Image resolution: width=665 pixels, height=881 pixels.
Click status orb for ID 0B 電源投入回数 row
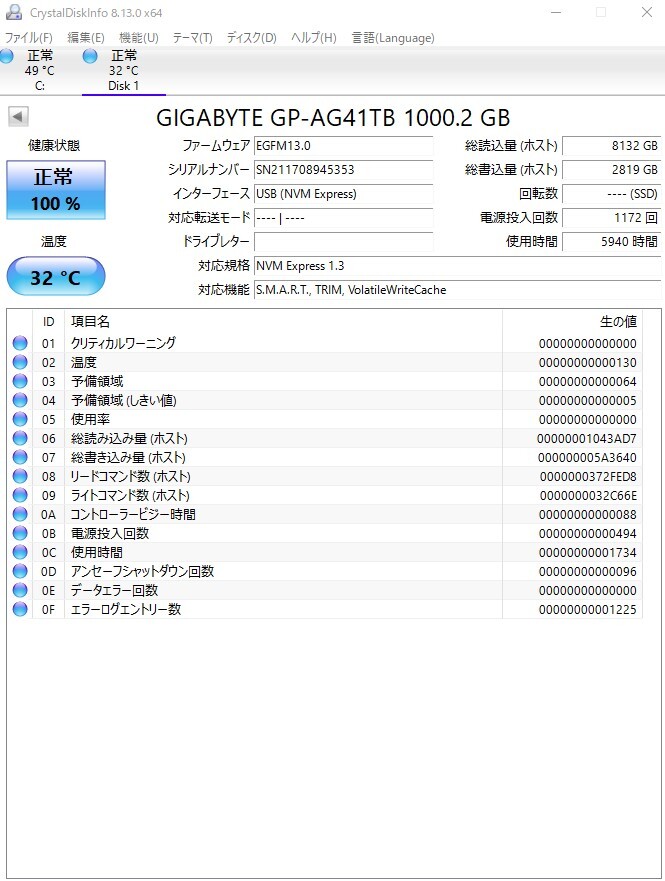[x=20, y=533]
